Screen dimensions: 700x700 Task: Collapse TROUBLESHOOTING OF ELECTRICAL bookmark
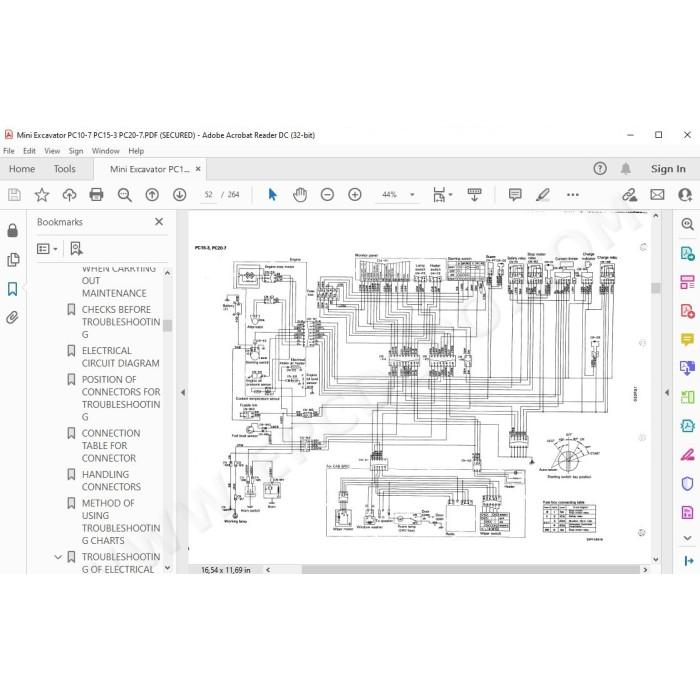(x=58, y=557)
